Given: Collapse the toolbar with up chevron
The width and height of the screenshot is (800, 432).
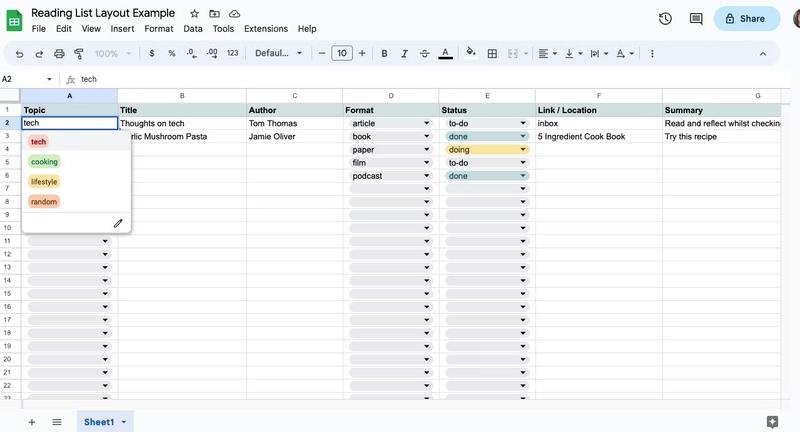Looking at the screenshot, I should click(x=763, y=54).
